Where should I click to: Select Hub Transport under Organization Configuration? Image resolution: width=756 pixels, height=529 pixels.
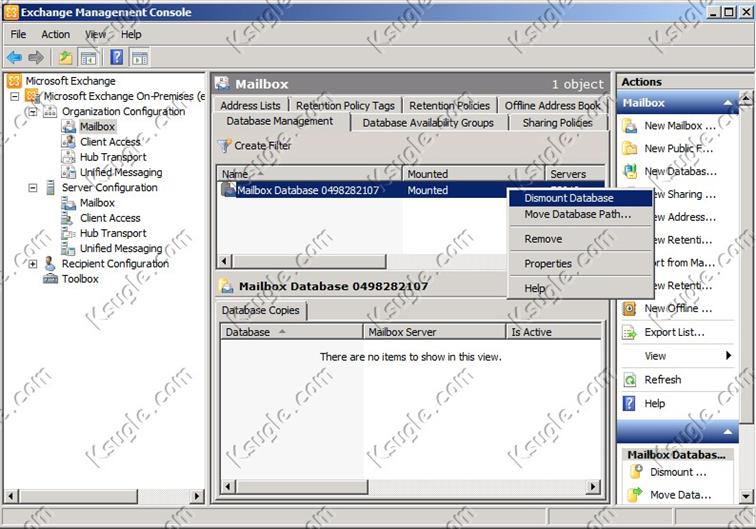[x=113, y=157]
